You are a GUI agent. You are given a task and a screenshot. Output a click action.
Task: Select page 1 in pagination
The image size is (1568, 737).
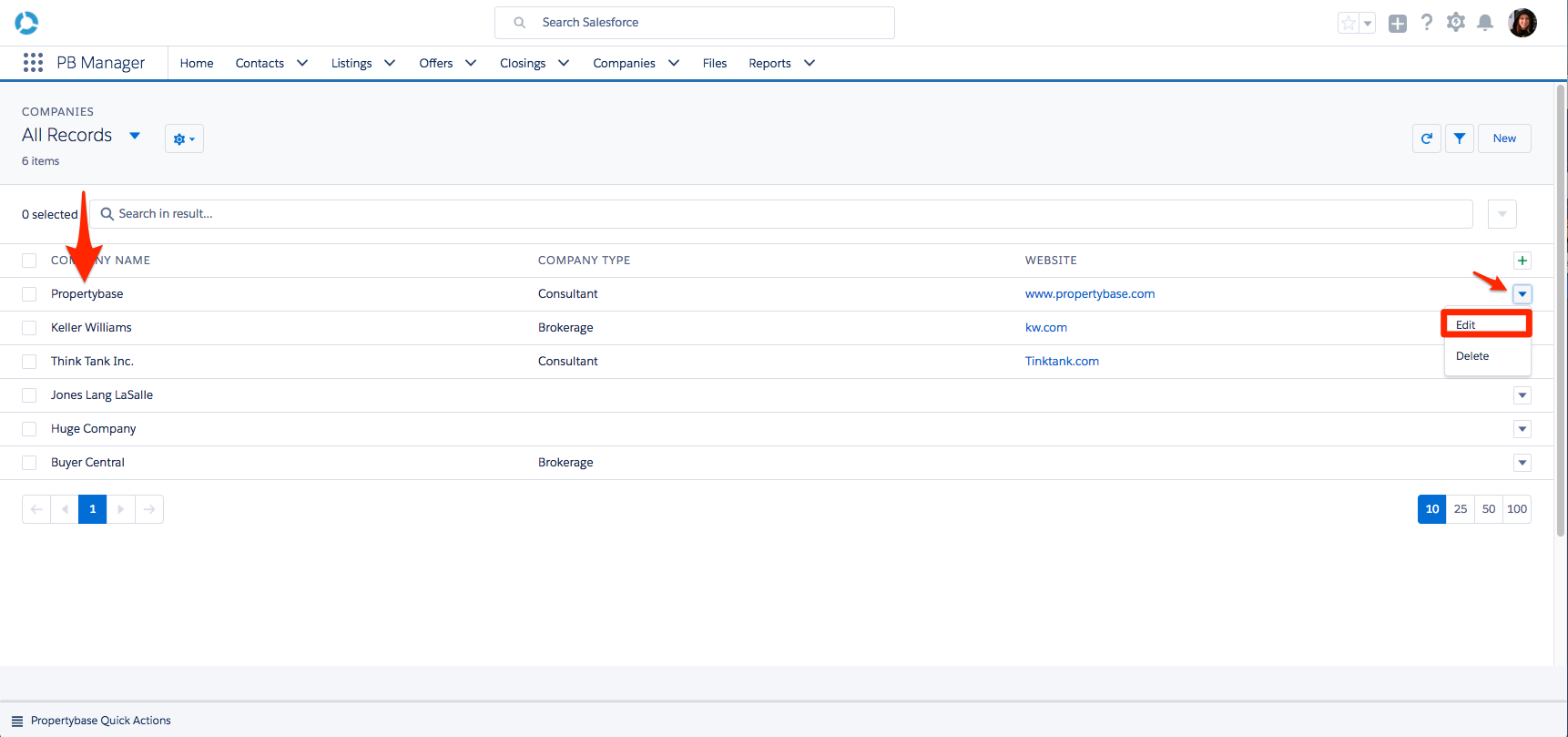[93, 509]
